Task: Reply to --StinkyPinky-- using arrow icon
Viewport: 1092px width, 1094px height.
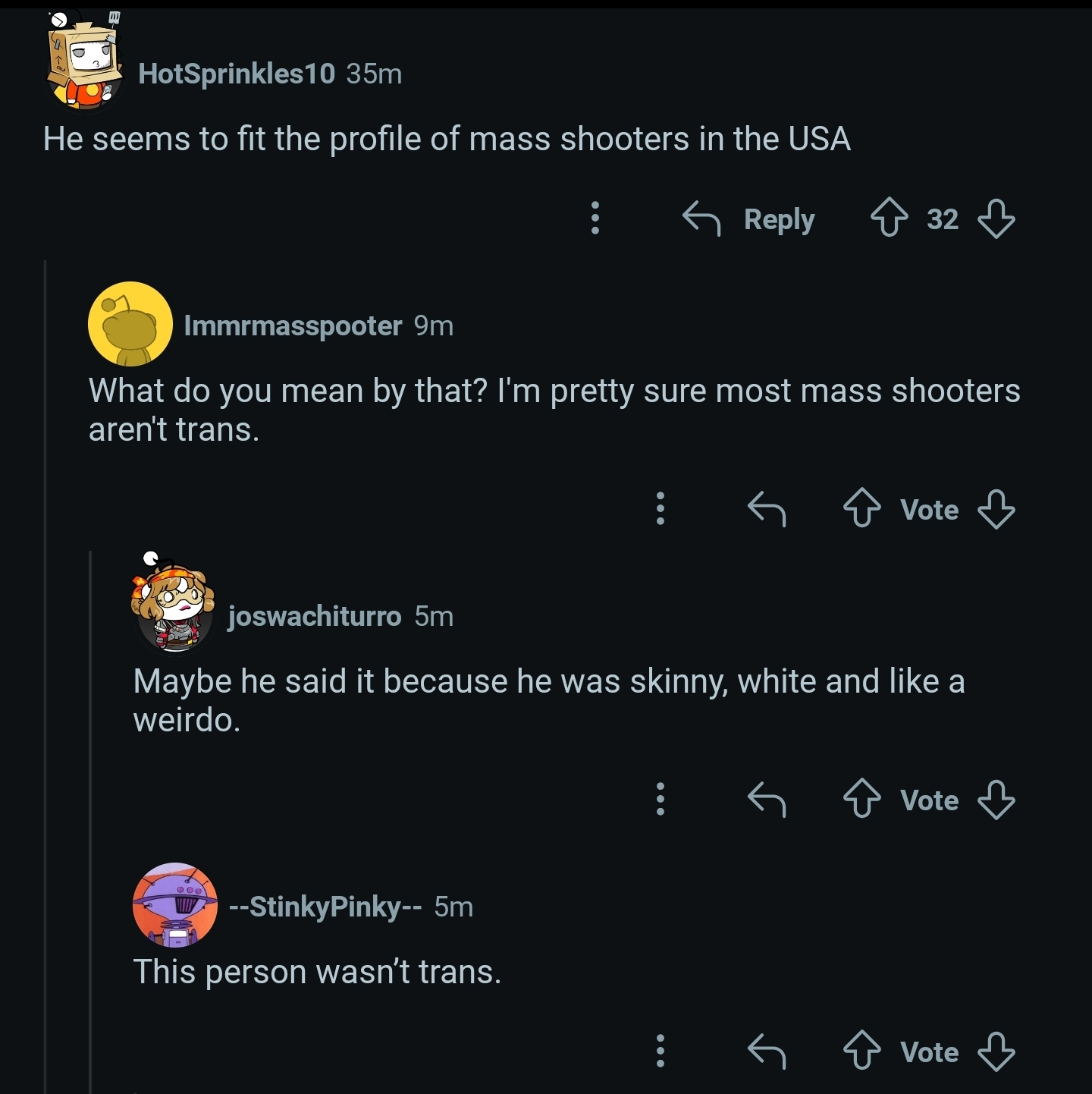Action: pos(766,1051)
